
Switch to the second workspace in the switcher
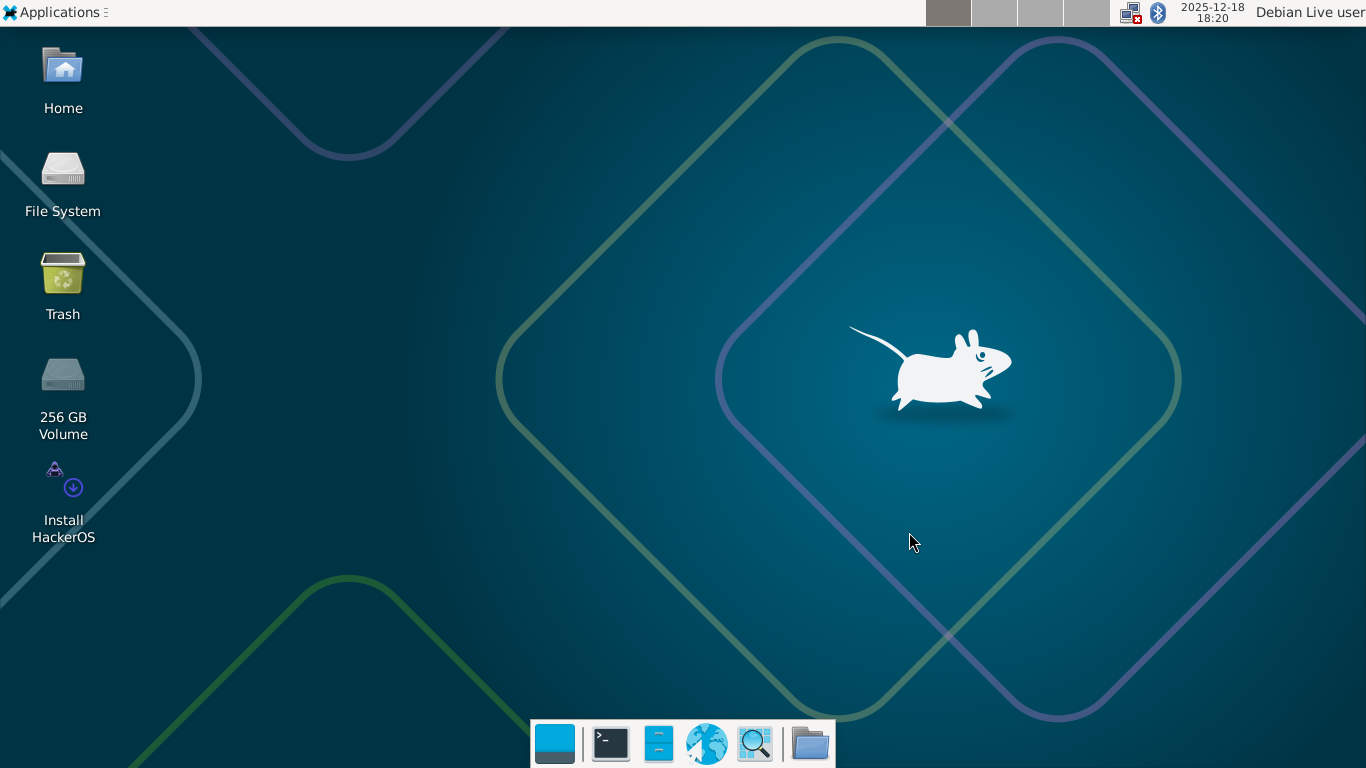click(x=994, y=13)
